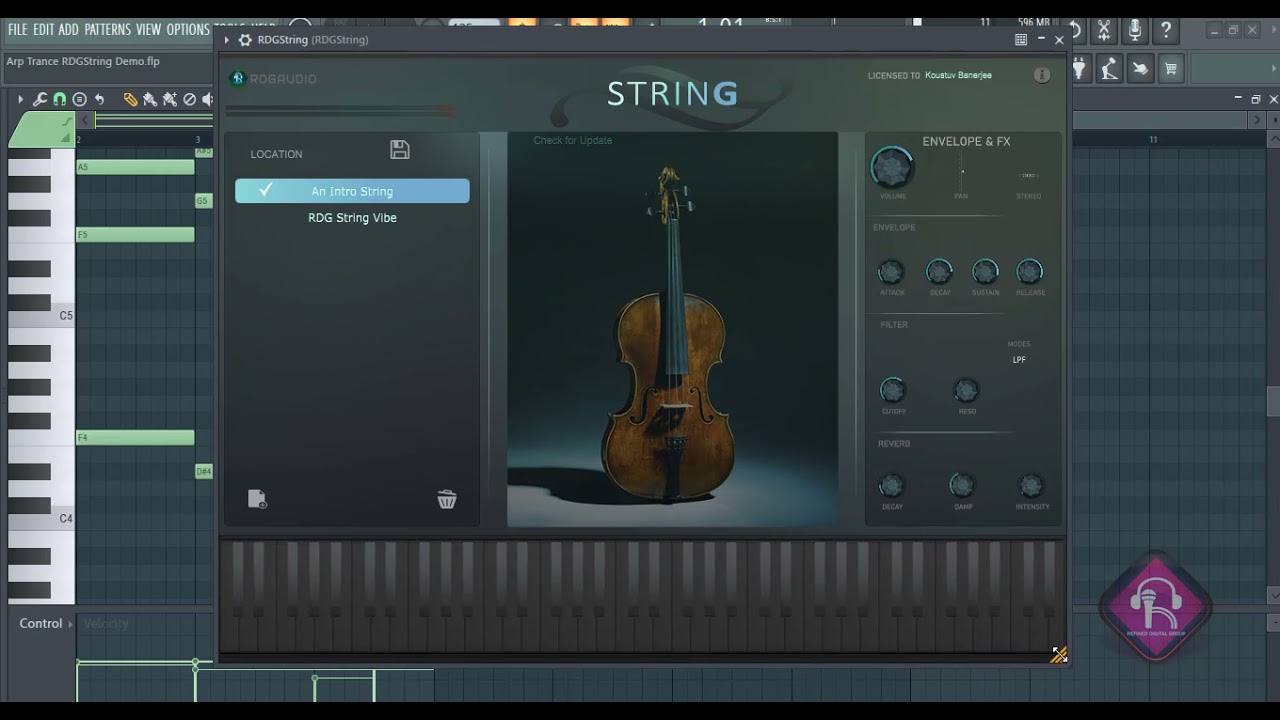The height and width of the screenshot is (720, 1280).
Task: Expand the RDGString plugin window menu arrow
Action: pos(227,40)
